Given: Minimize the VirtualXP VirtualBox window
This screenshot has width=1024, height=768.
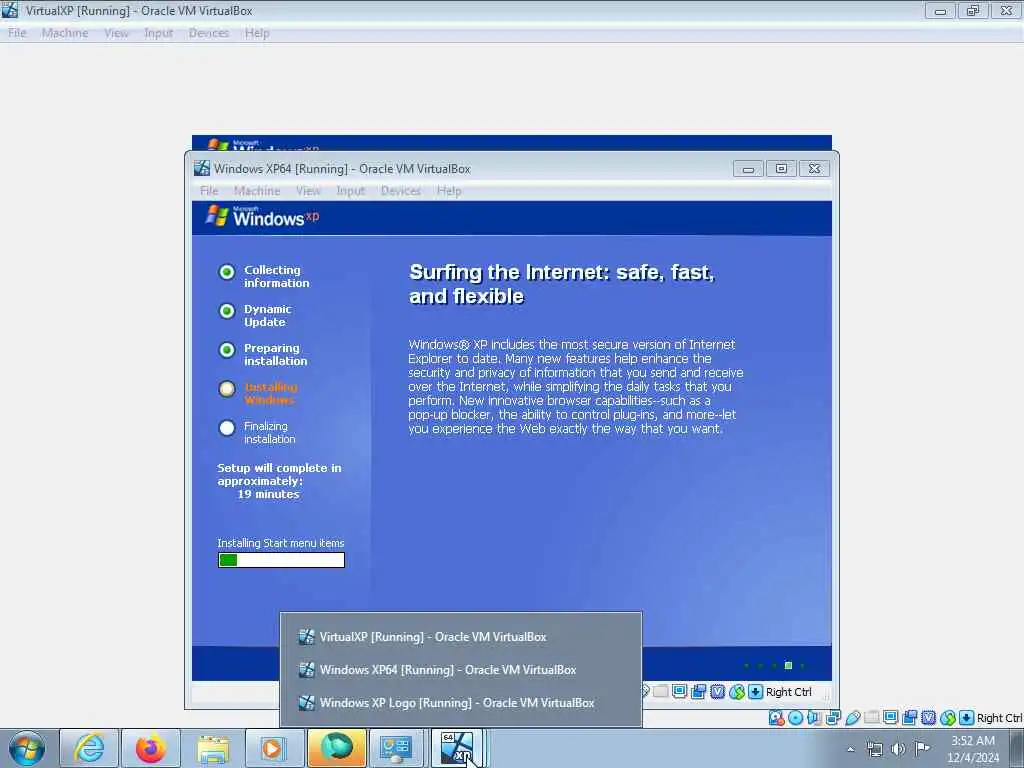Looking at the screenshot, I should (940, 11).
